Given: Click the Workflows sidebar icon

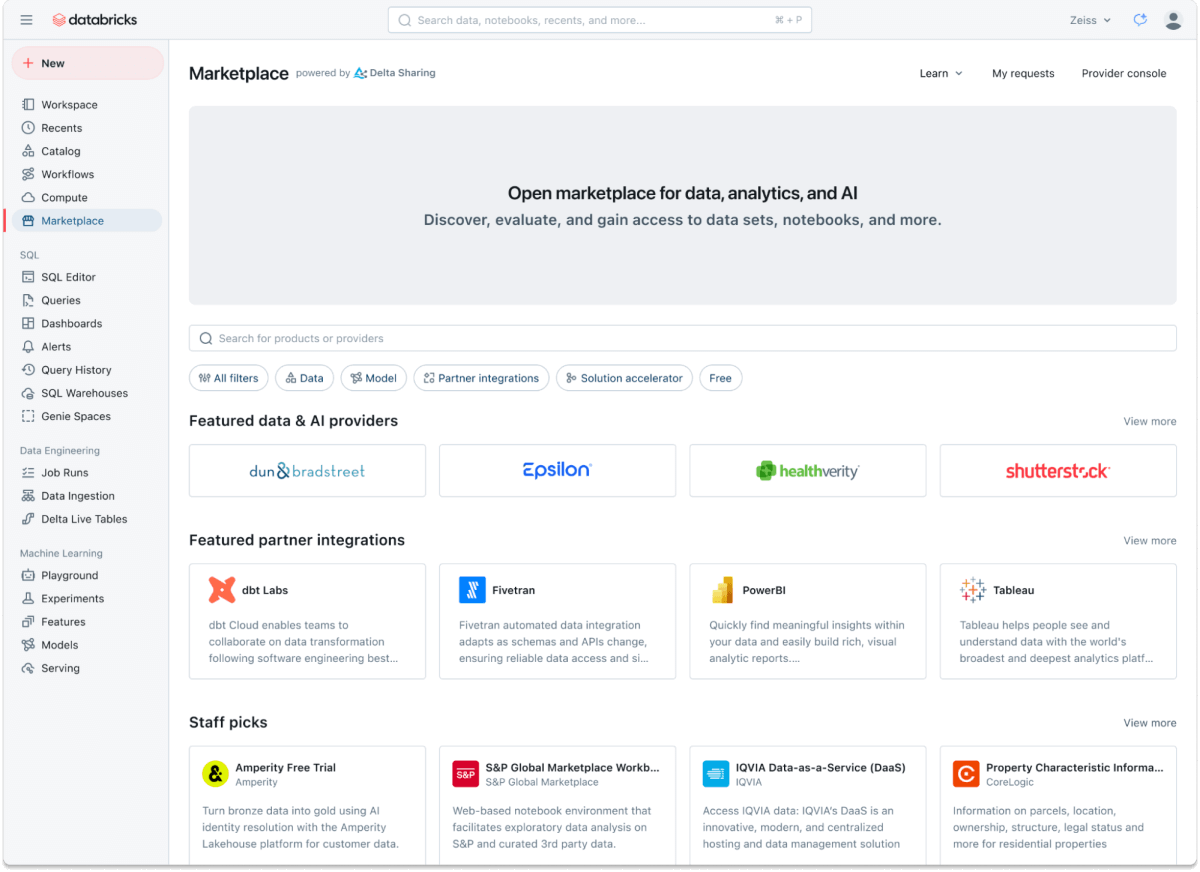Looking at the screenshot, I should [28, 174].
